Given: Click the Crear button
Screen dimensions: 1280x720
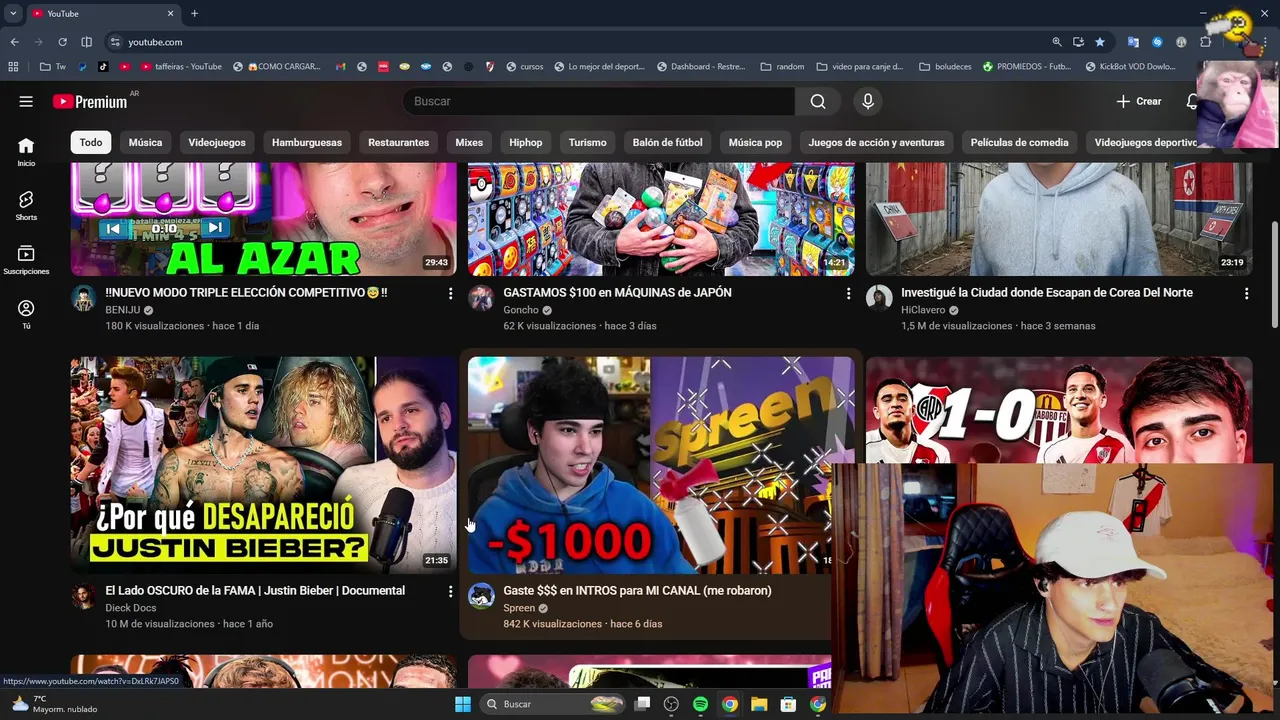Looking at the screenshot, I should pyautogui.click(x=1139, y=101).
